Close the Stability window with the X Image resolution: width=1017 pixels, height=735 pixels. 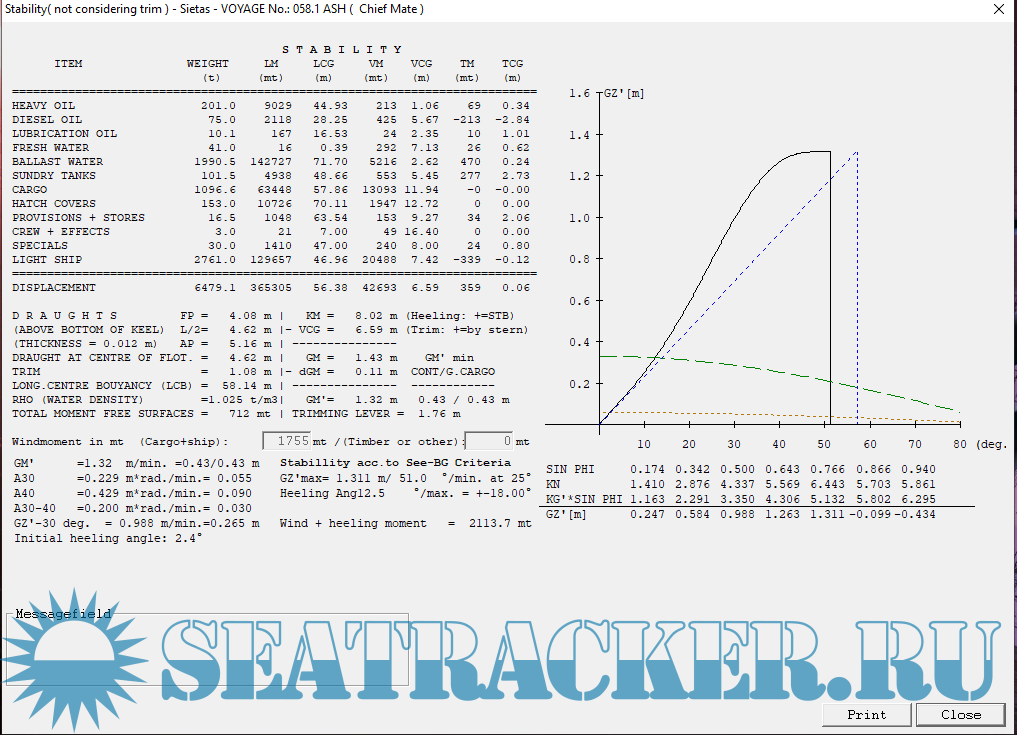coord(998,9)
